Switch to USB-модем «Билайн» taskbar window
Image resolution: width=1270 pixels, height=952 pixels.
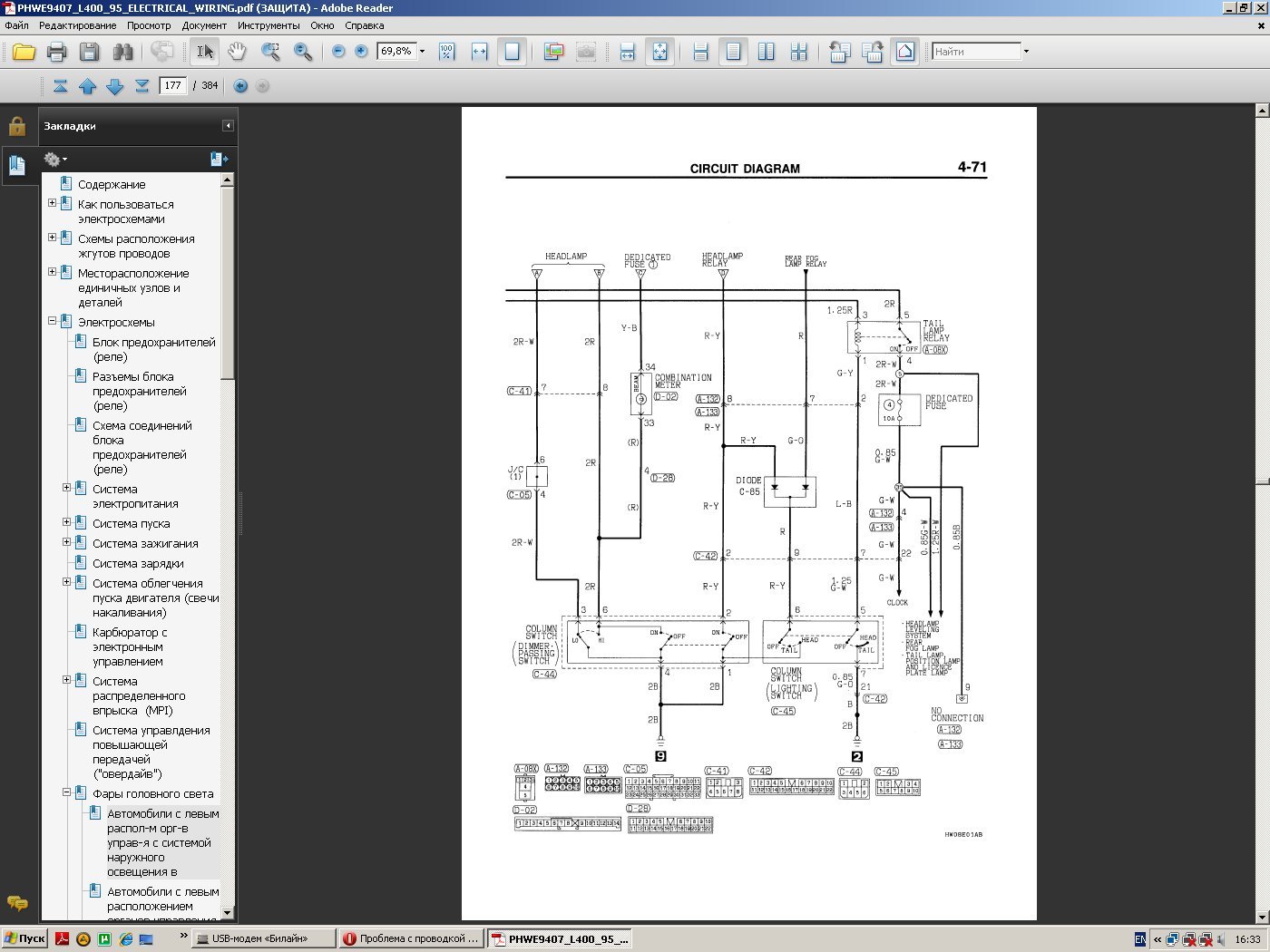tap(264, 938)
